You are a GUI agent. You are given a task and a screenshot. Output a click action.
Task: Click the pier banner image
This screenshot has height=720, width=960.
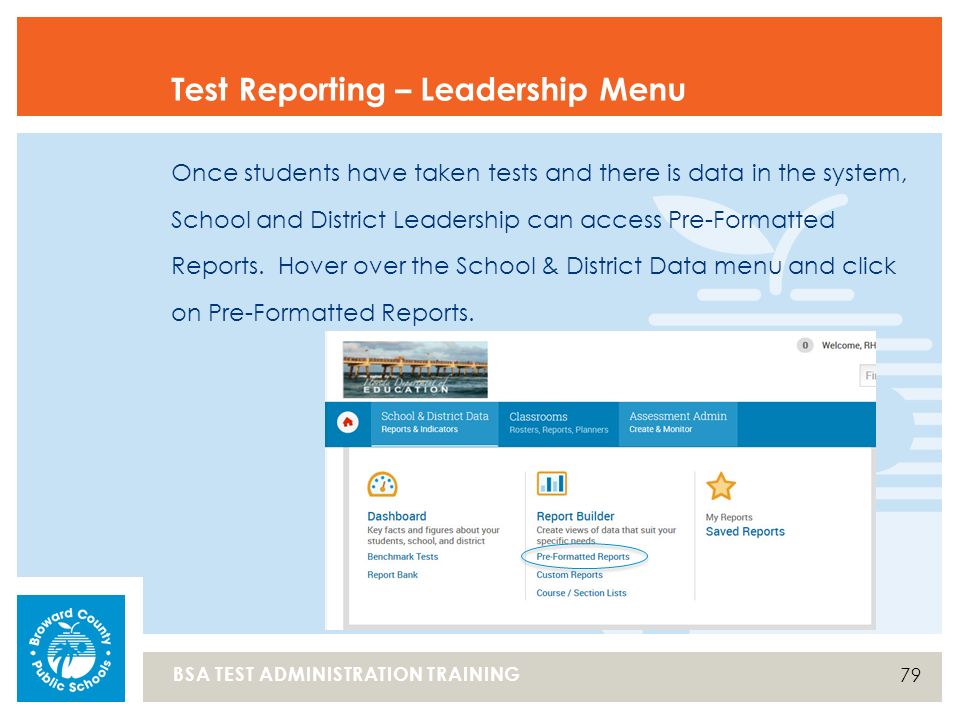415,369
